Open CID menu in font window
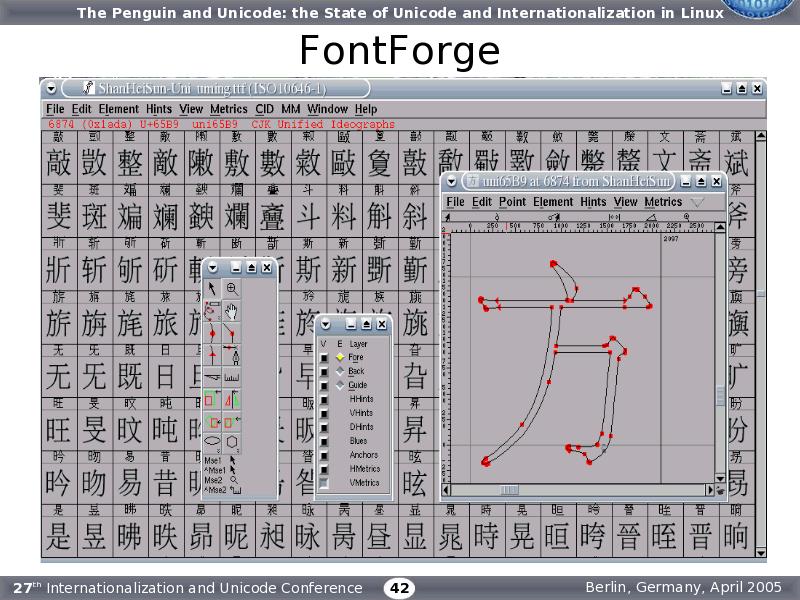This screenshot has width=800, height=600. 264,109
